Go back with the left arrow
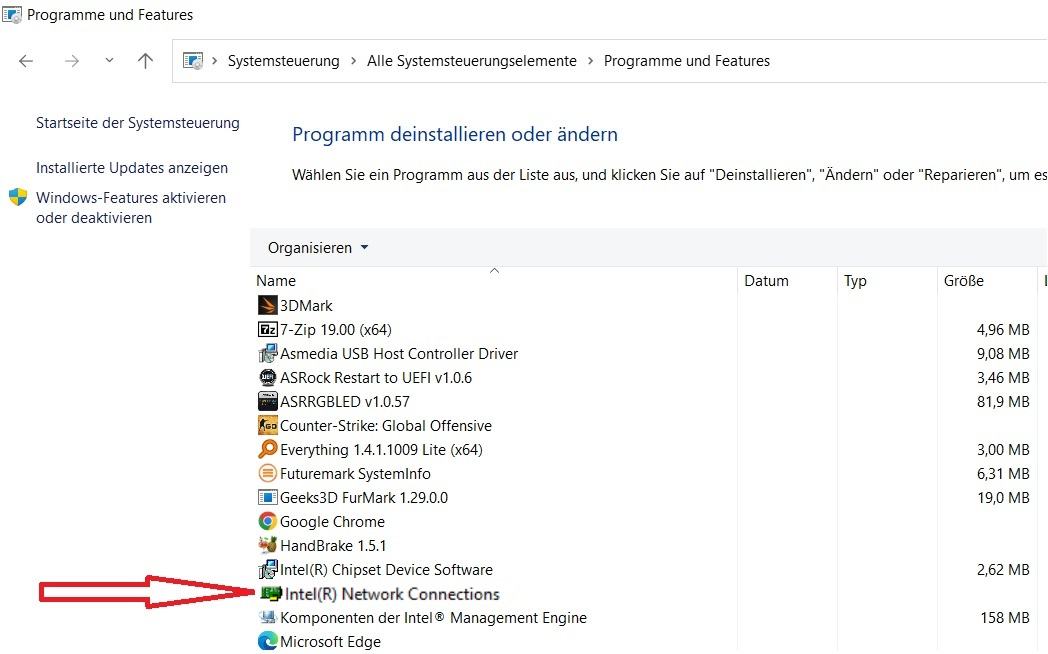Image resolution: width=1048 pixels, height=654 pixels. [x=26, y=61]
